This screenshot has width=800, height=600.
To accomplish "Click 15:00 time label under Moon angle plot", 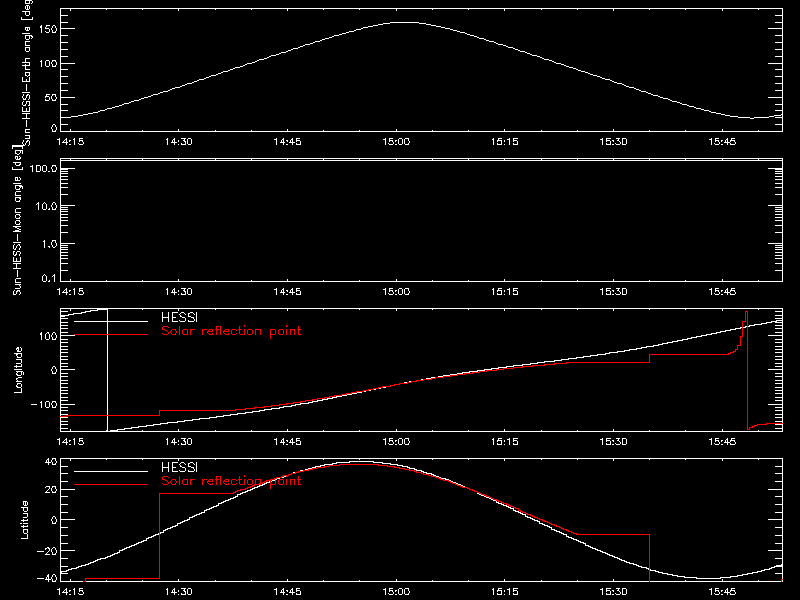I will click(x=396, y=292).
